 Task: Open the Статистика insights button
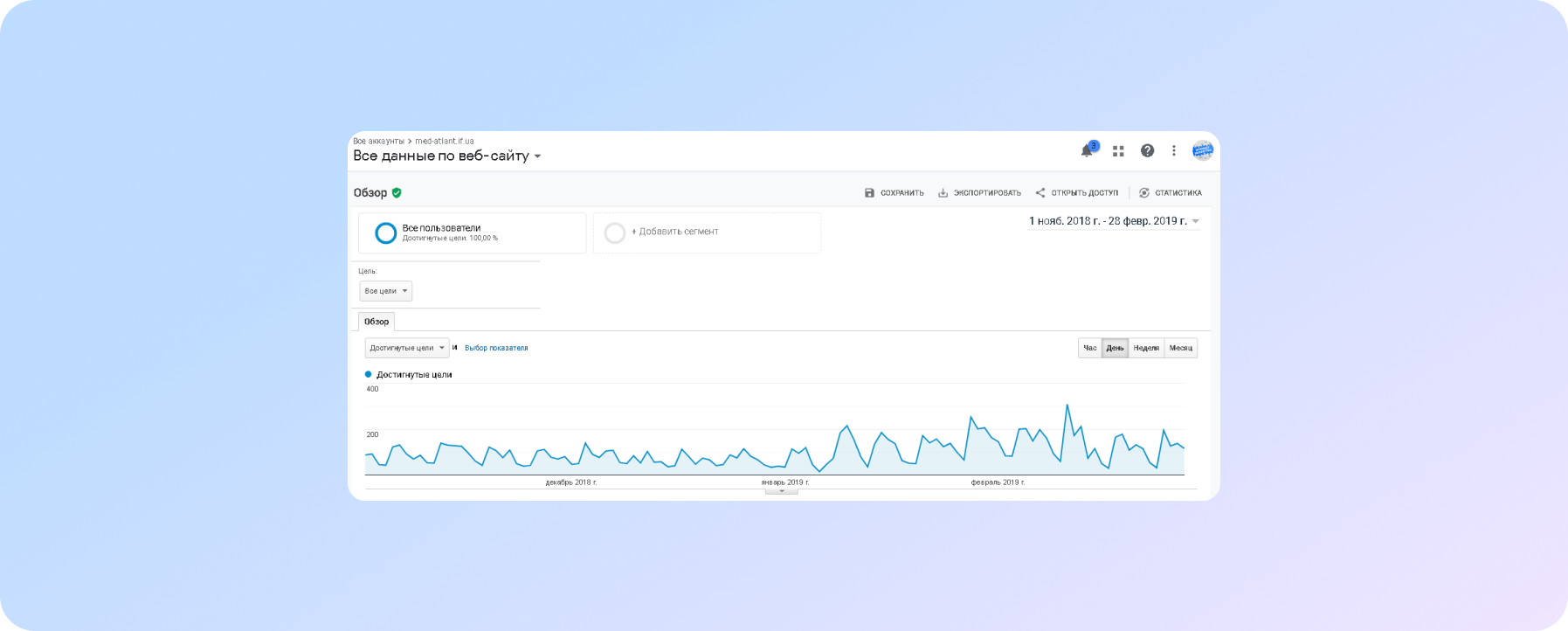[1171, 193]
